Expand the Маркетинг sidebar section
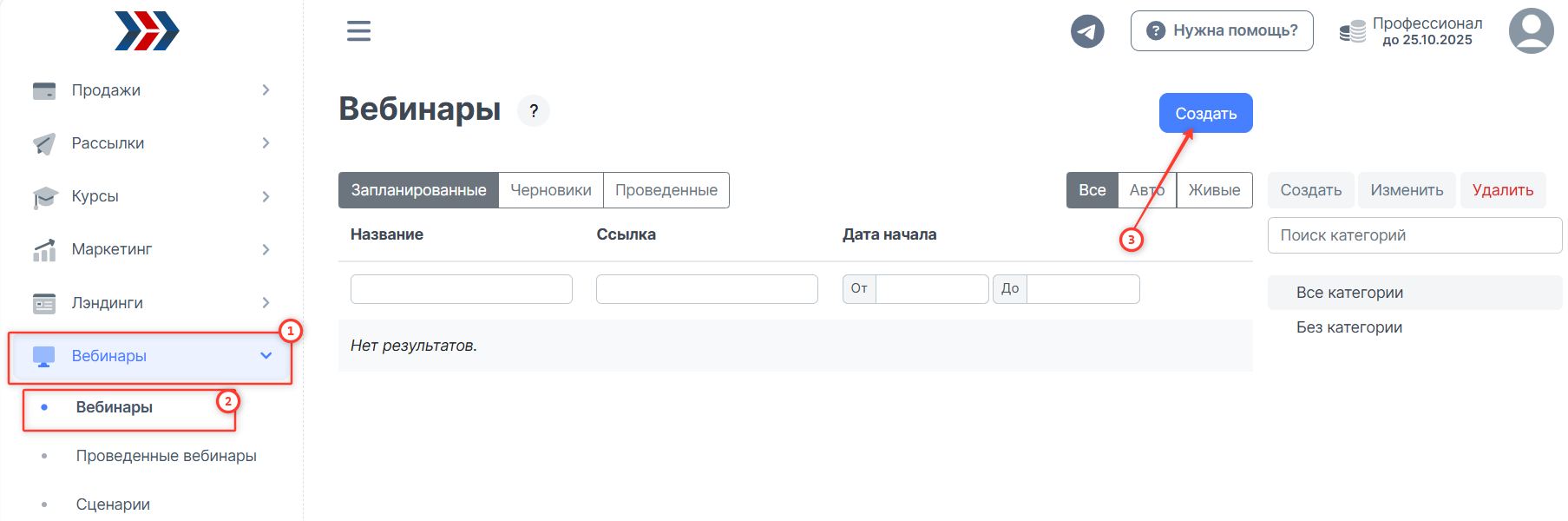 (266, 249)
